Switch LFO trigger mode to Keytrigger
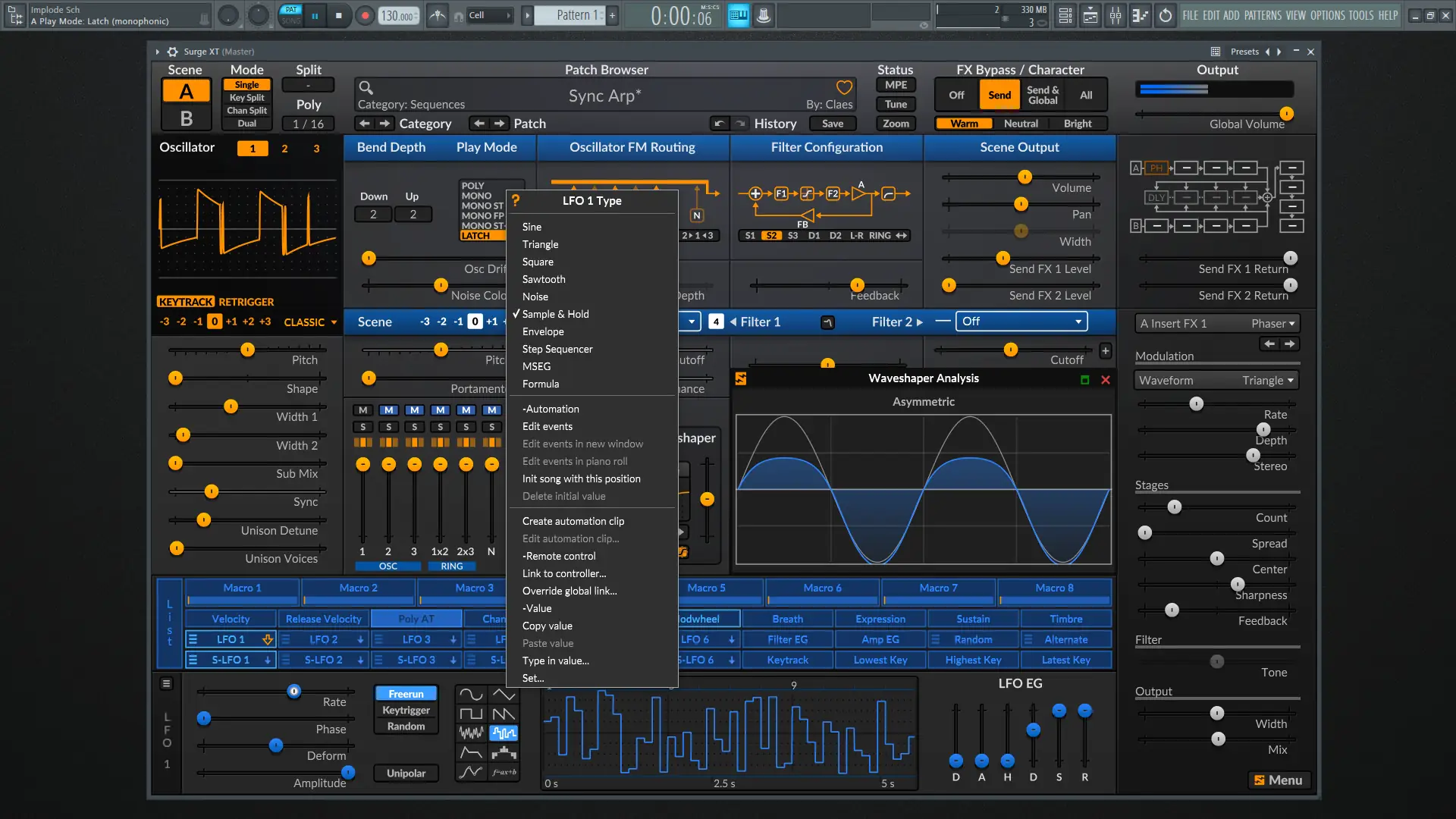 point(406,711)
